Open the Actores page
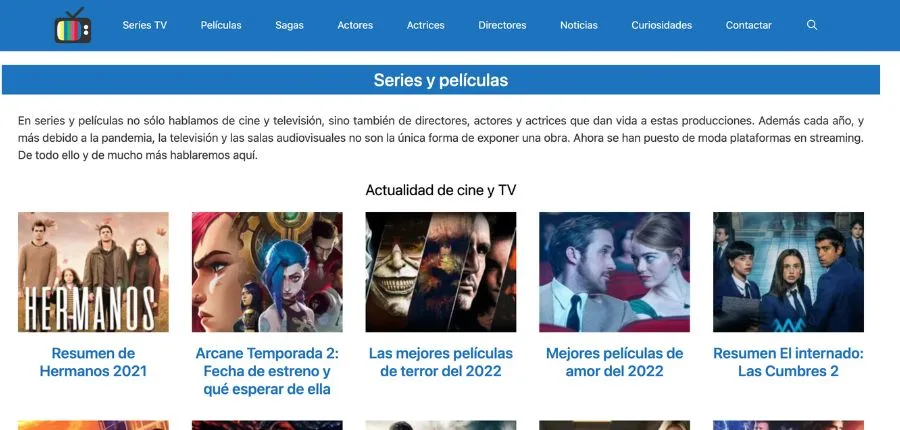The height and width of the screenshot is (430, 900). tap(355, 25)
